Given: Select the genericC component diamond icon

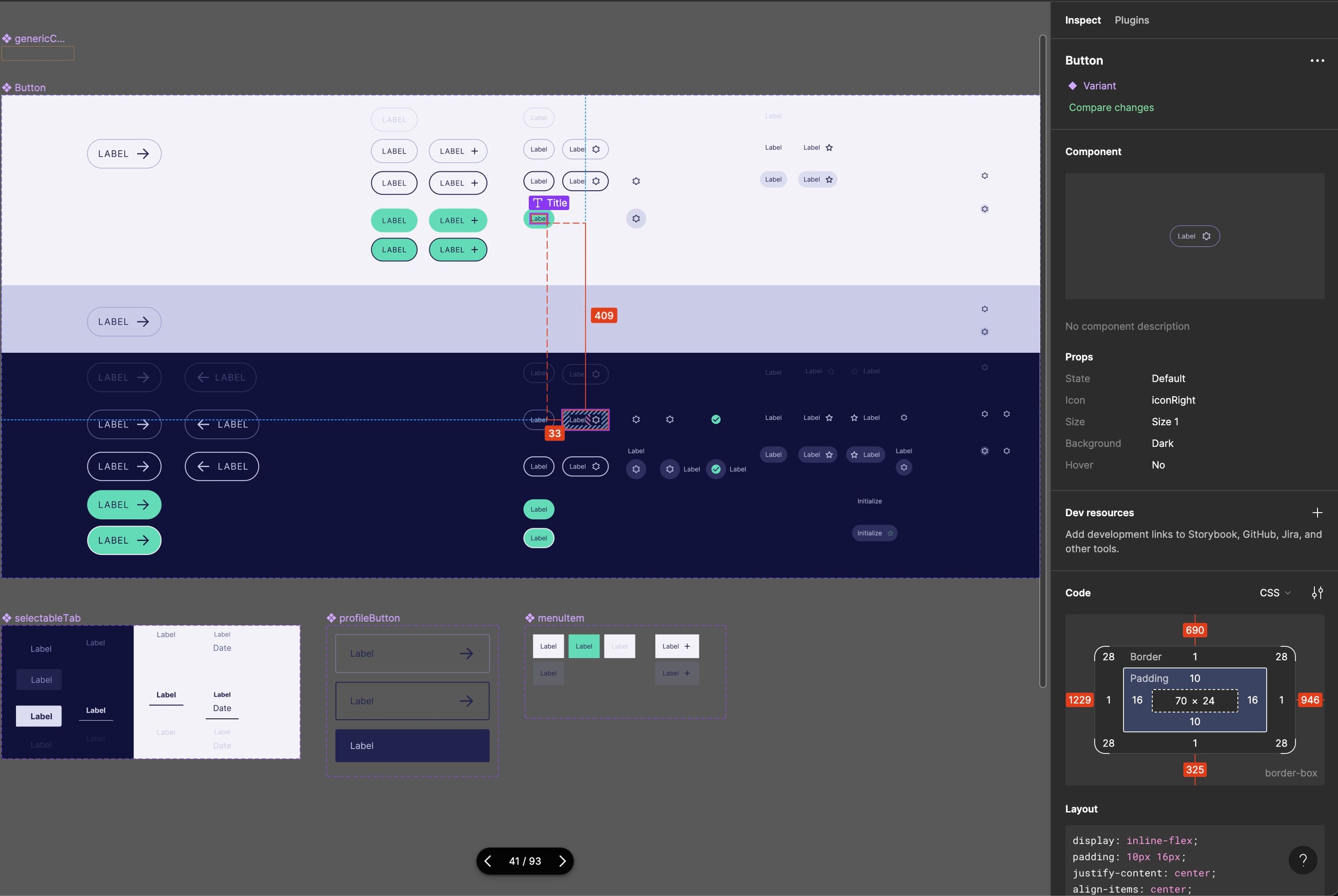Looking at the screenshot, I should click(7, 39).
